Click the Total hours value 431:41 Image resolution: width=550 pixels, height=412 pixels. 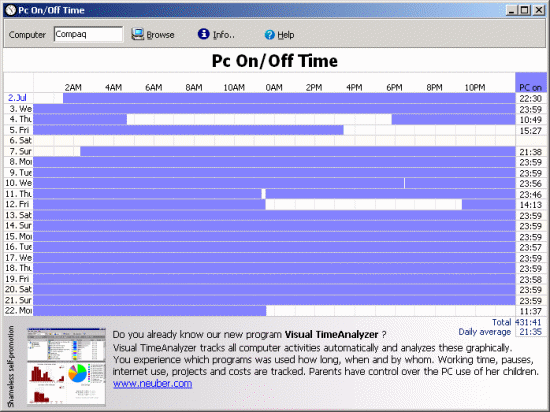click(529, 322)
